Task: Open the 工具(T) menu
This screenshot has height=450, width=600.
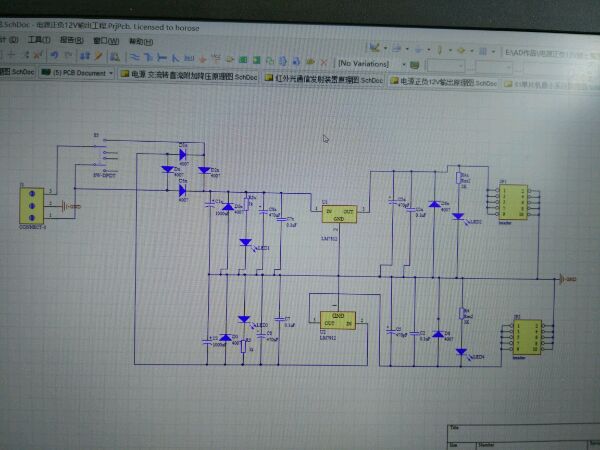Action: (x=39, y=39)
